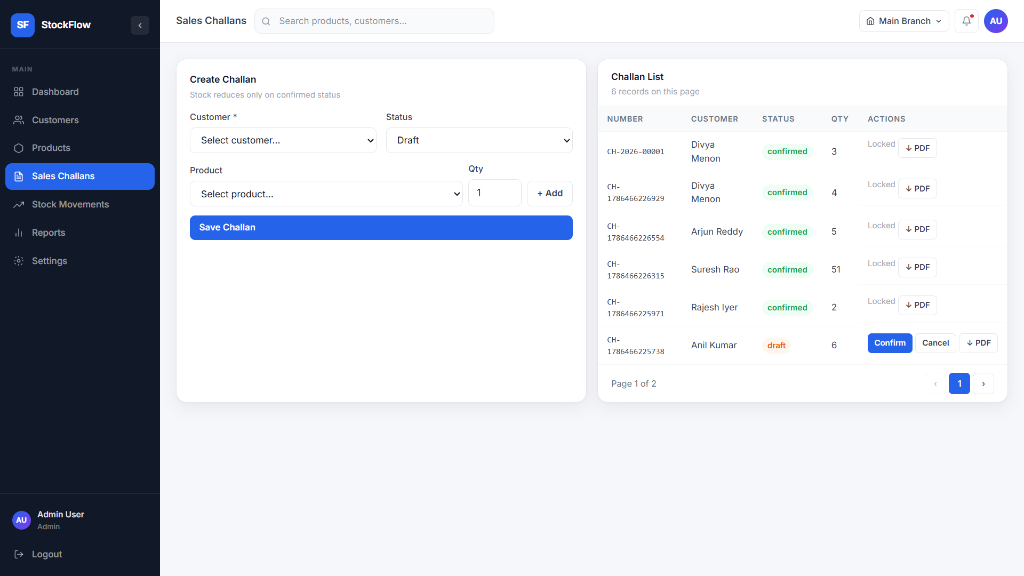
Task: Cancel Anil Kumar's draft challan
Action: pos(935,343)
